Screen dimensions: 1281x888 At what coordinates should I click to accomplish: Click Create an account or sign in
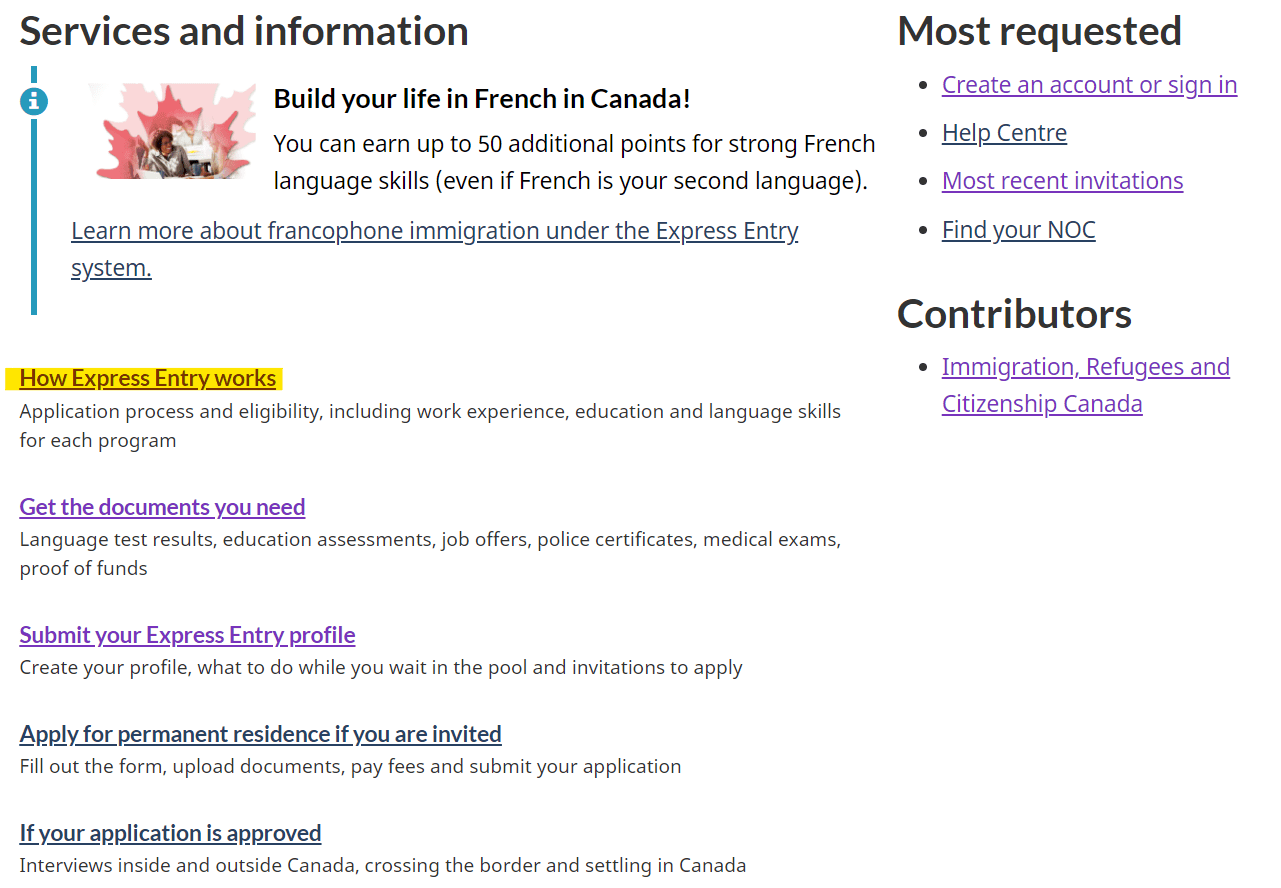tap(1089, 85)
